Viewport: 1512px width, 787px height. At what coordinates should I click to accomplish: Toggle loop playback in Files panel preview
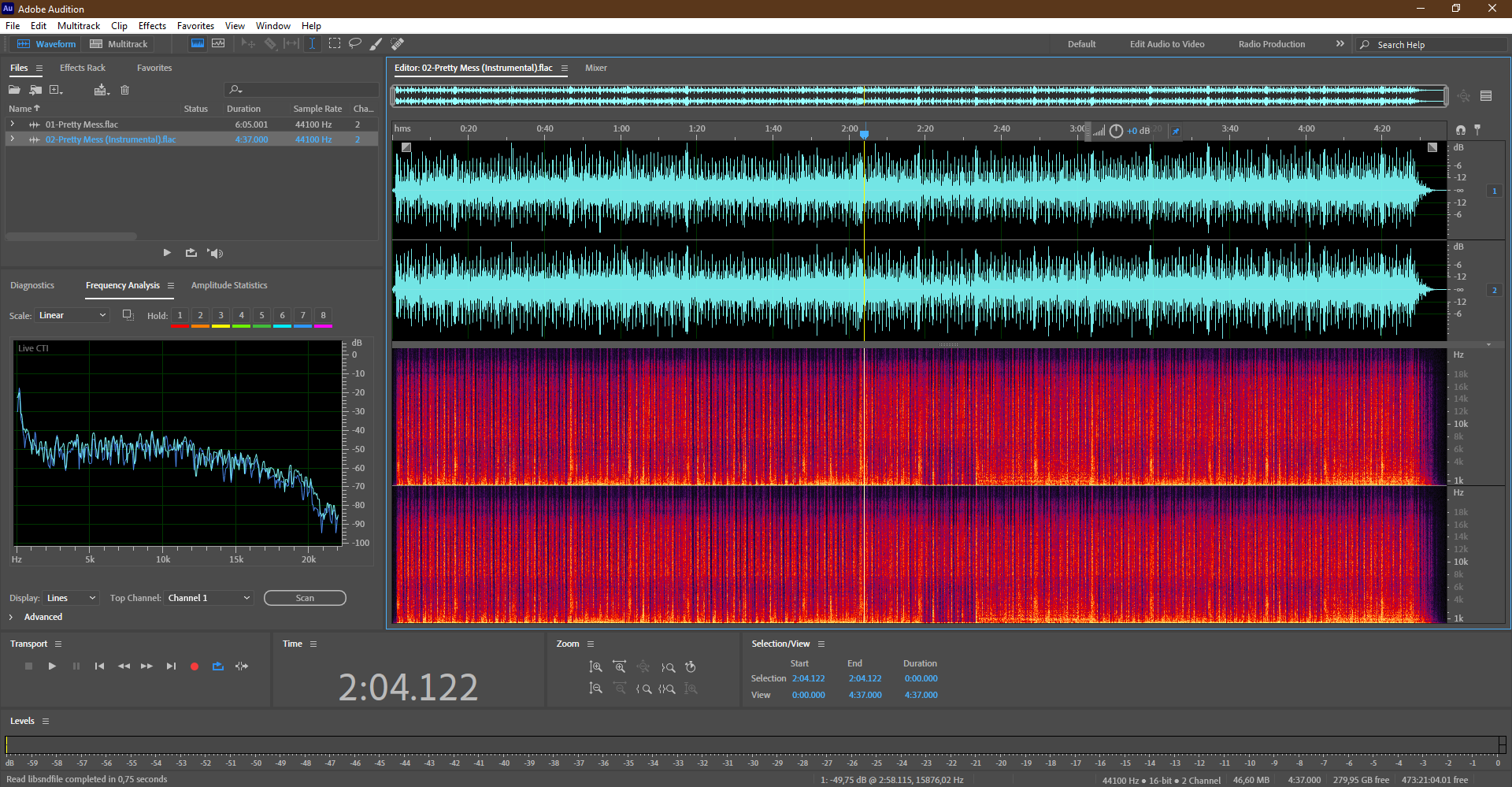coord(191,253)
